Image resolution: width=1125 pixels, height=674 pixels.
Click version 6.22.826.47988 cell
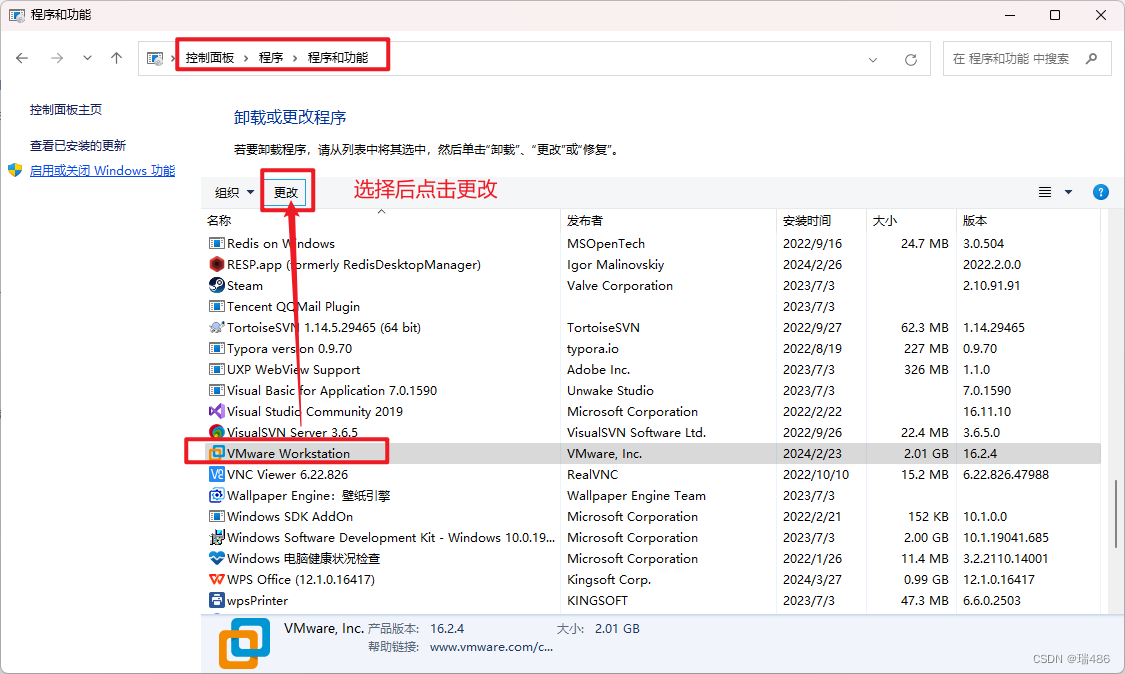point(1006,474)
